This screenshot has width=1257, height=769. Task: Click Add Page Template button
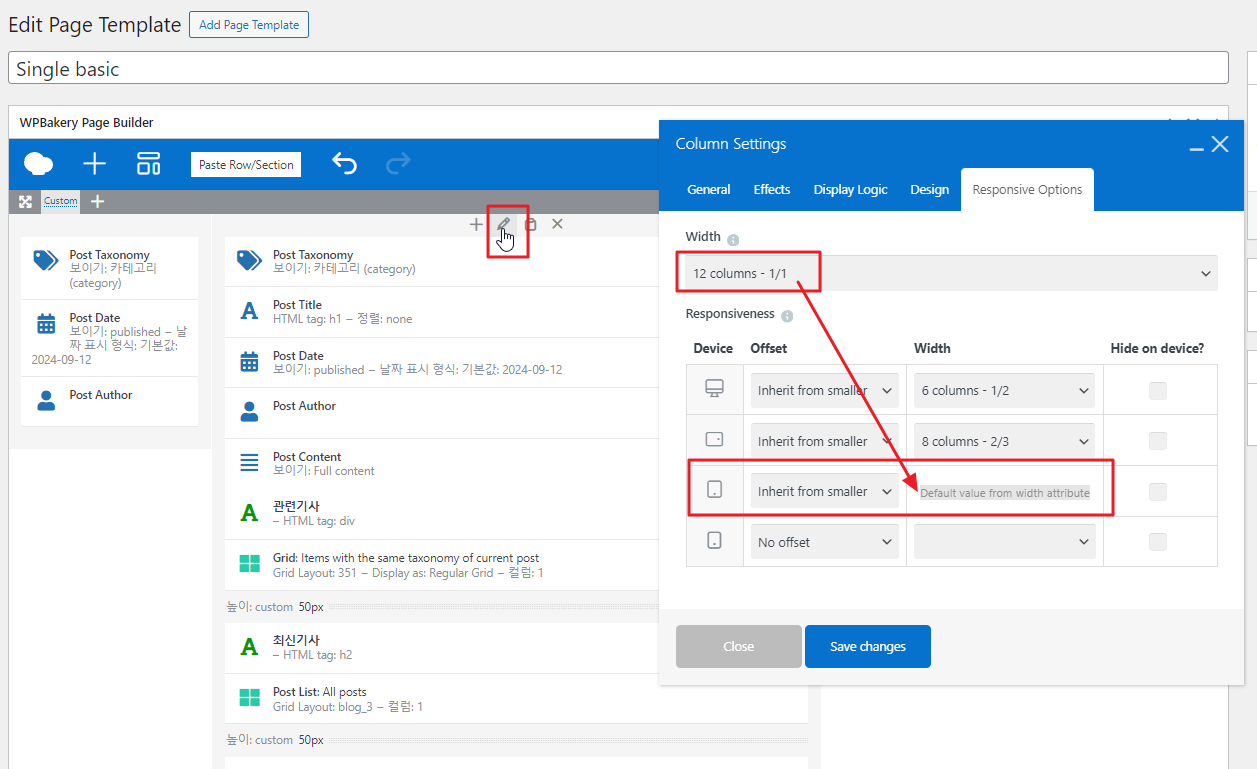tap(249, 25)
